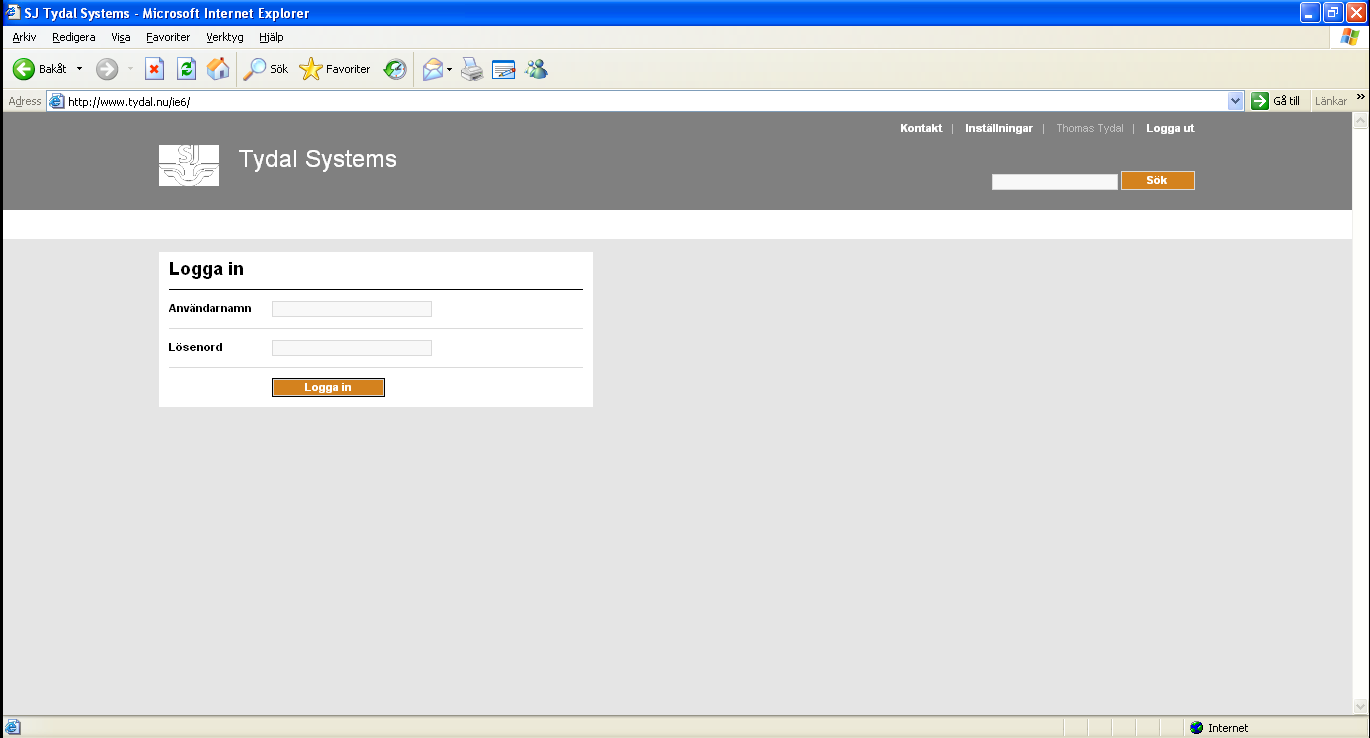Image resolution: width=1370 pixels, height=738 pixels.
Task: Click the vertical scrollbar down arrow
Action: click(1359, 707)
